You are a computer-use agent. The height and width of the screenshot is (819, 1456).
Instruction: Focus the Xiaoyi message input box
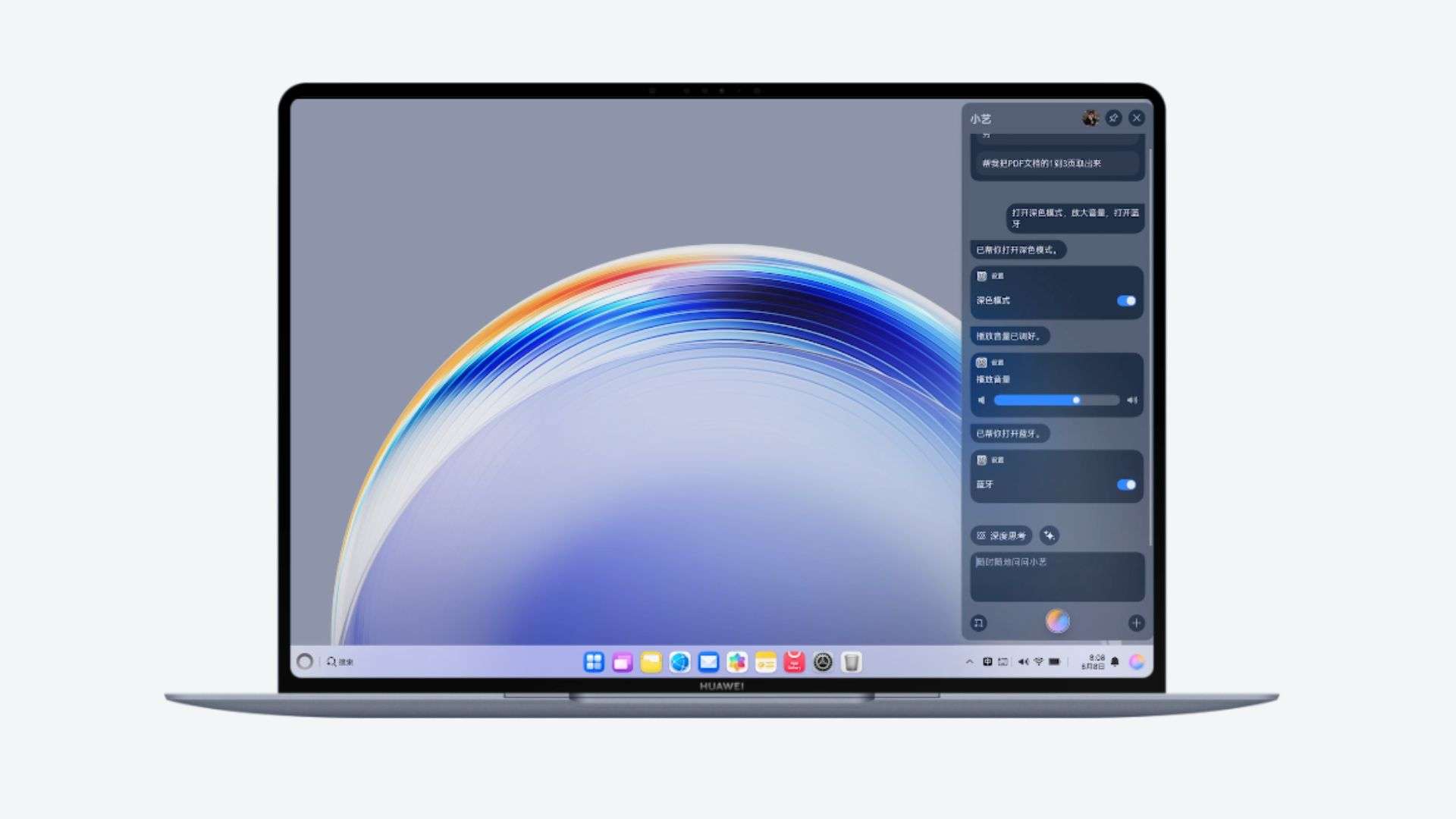[x=1056, y=576]
